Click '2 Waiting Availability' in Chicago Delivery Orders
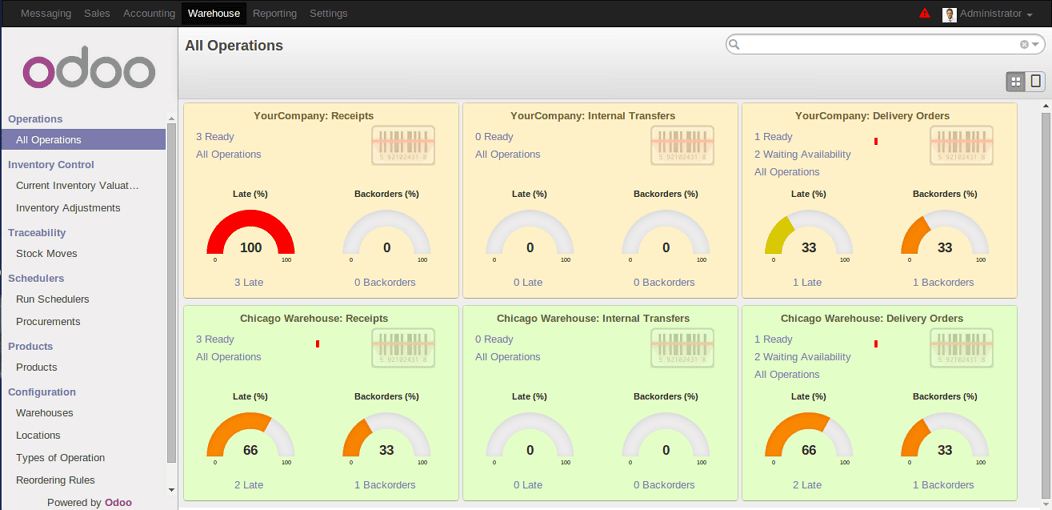1052x510 pixels. (x=802, y=357)
